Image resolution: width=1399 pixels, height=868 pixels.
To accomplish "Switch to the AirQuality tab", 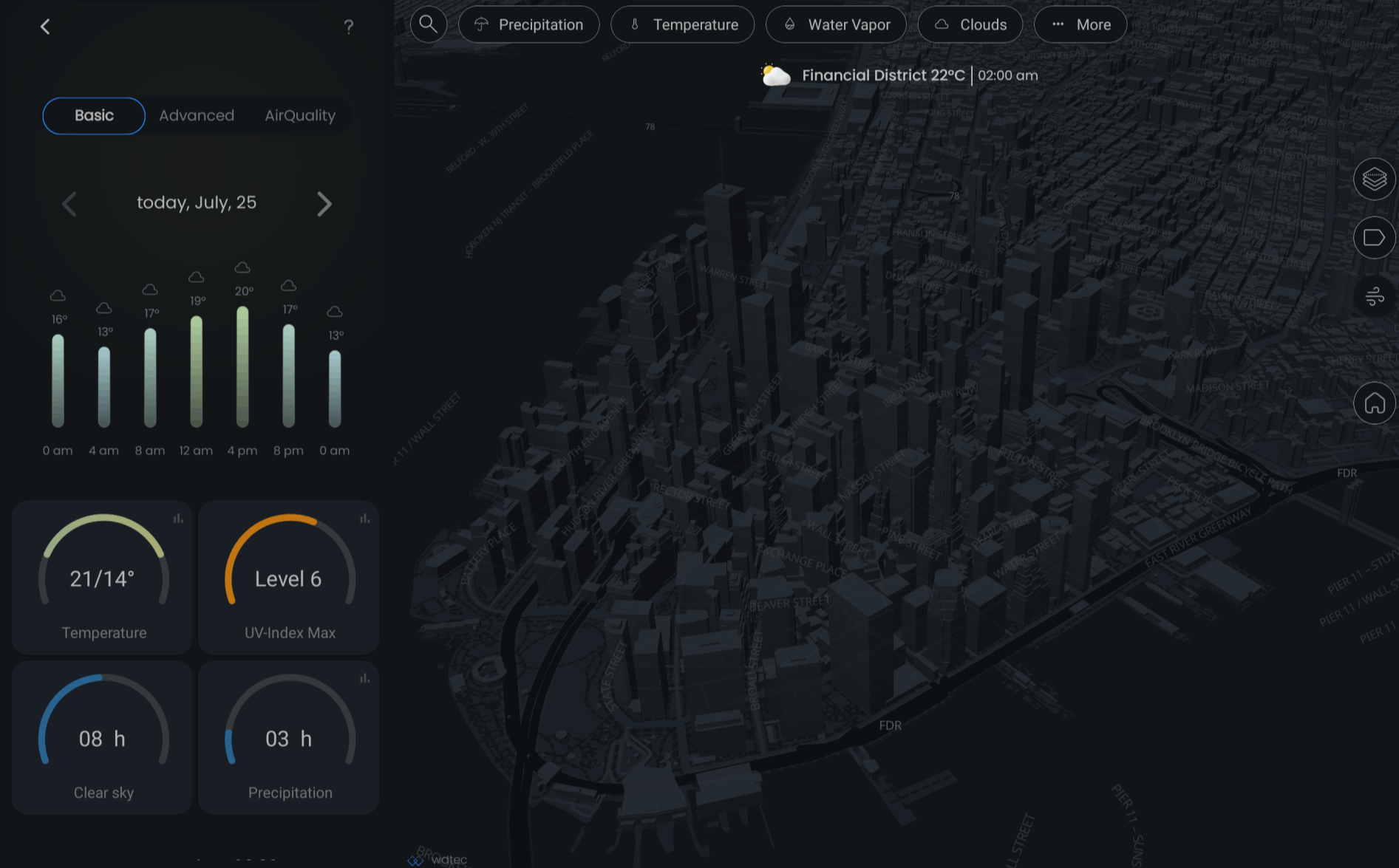I will pyautogui.click(x=299, y=115).
